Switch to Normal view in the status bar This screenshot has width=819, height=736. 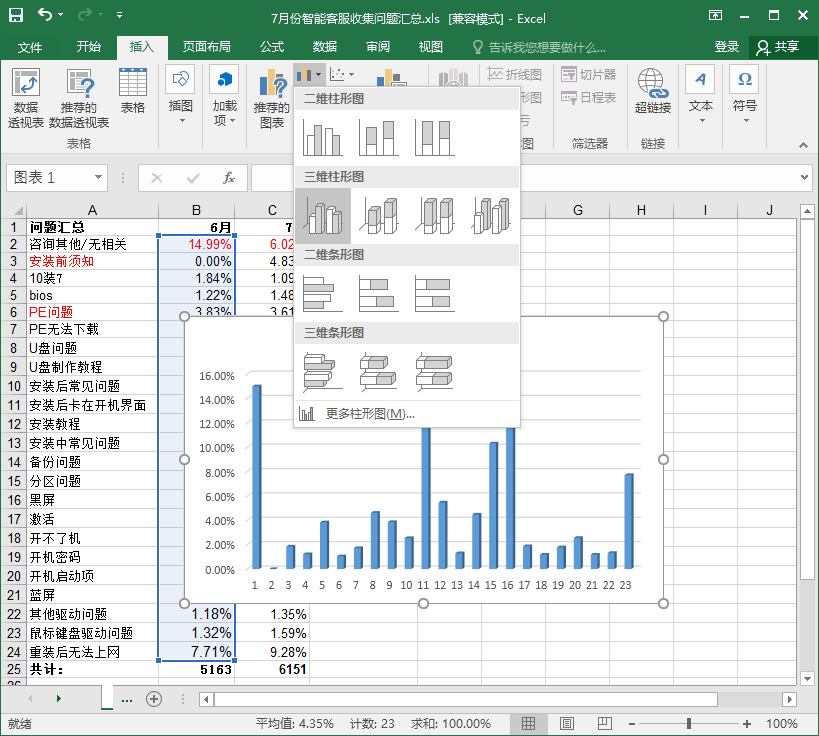click(x=529, y=724)
